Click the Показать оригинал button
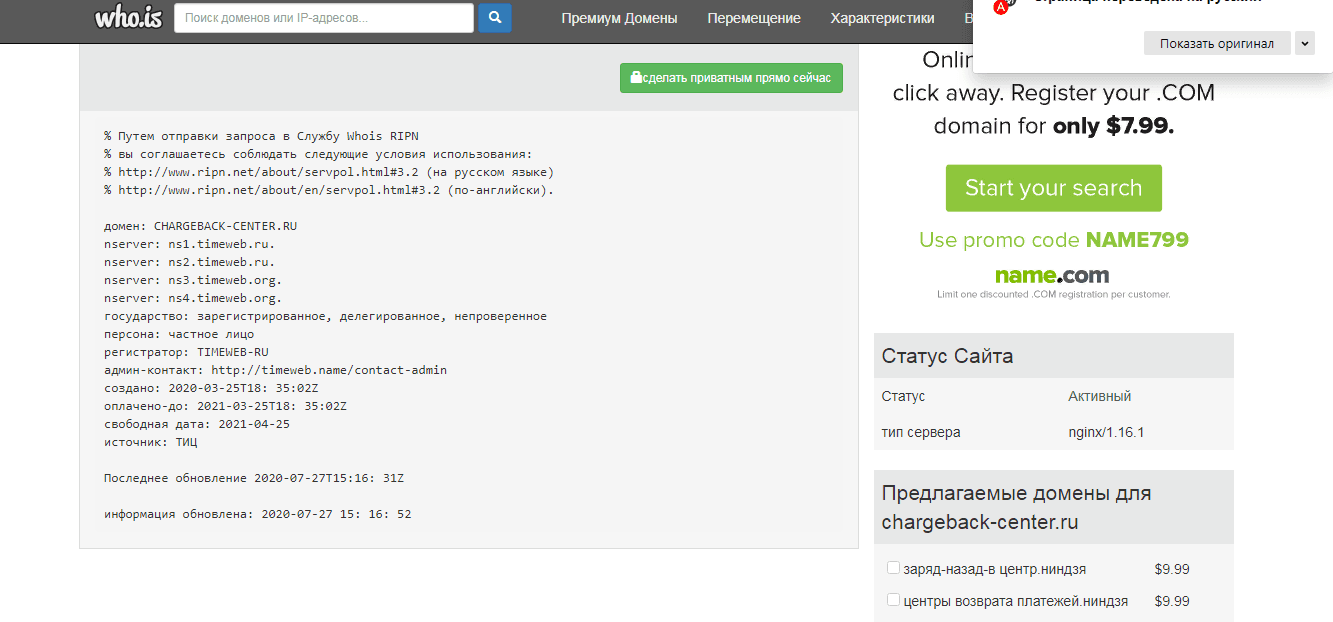Viewport: 1333px width, 622px height. pos(1216,43)
